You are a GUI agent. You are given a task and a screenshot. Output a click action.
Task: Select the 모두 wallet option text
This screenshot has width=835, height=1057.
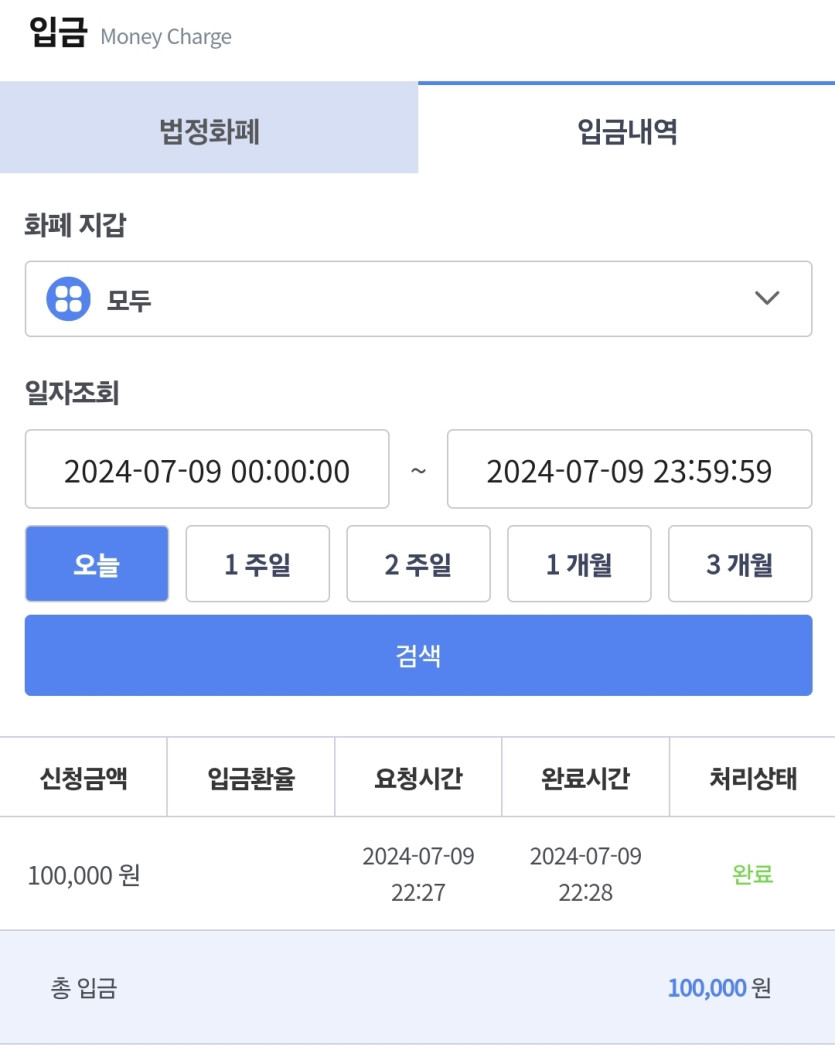coord(129,300)
